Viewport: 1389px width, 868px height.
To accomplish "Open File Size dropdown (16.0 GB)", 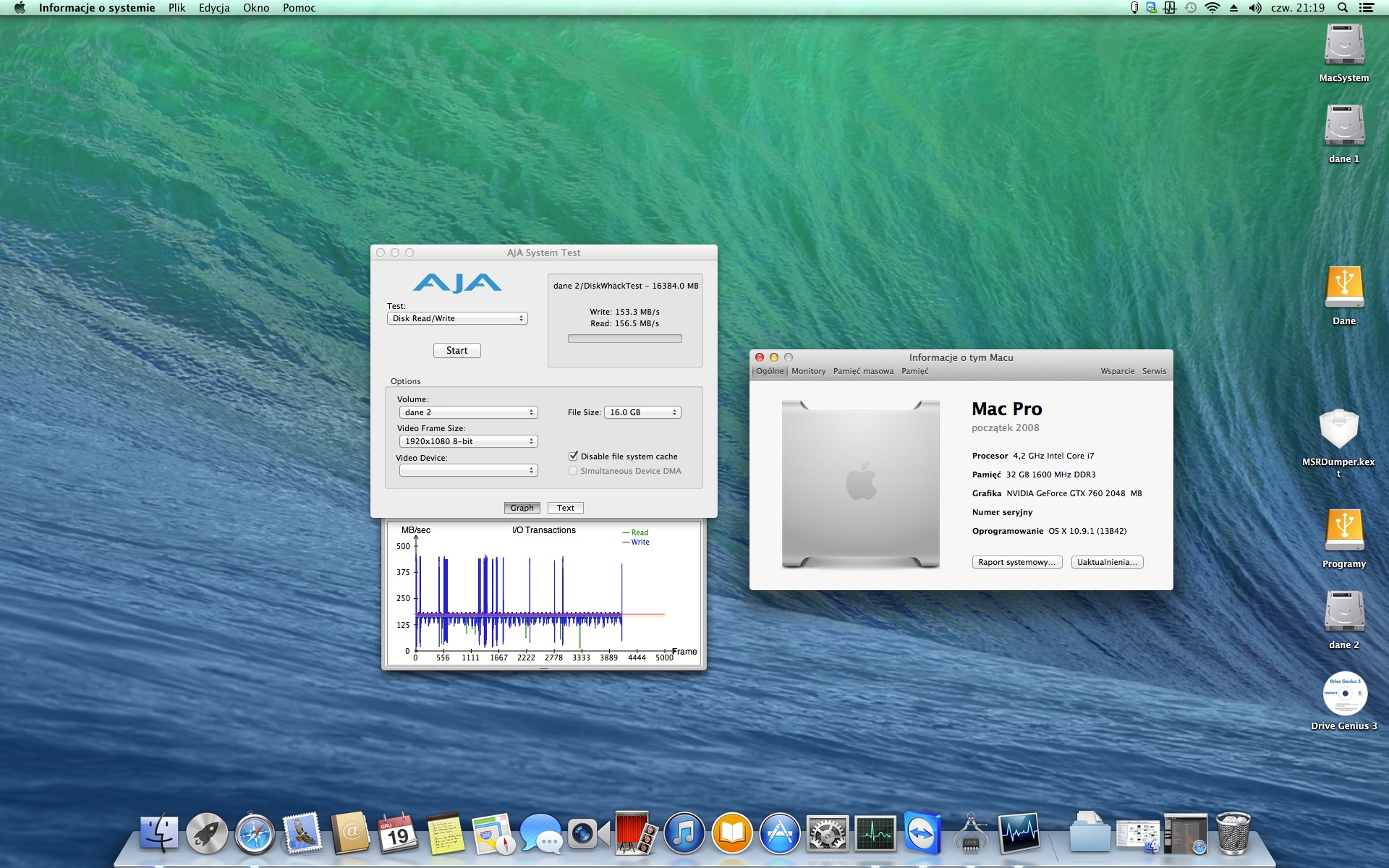I will coord(642,412).
